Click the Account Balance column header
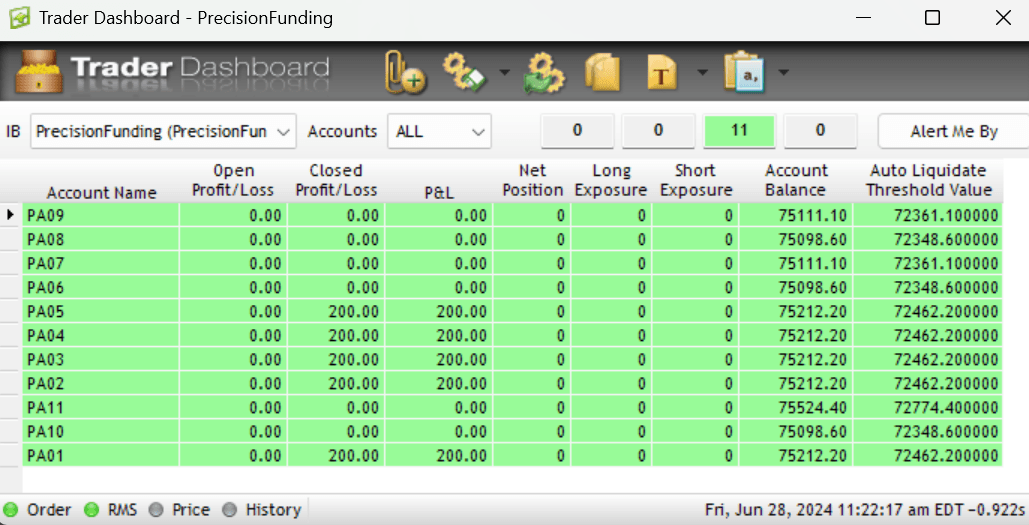 click(x=796, y=180)
